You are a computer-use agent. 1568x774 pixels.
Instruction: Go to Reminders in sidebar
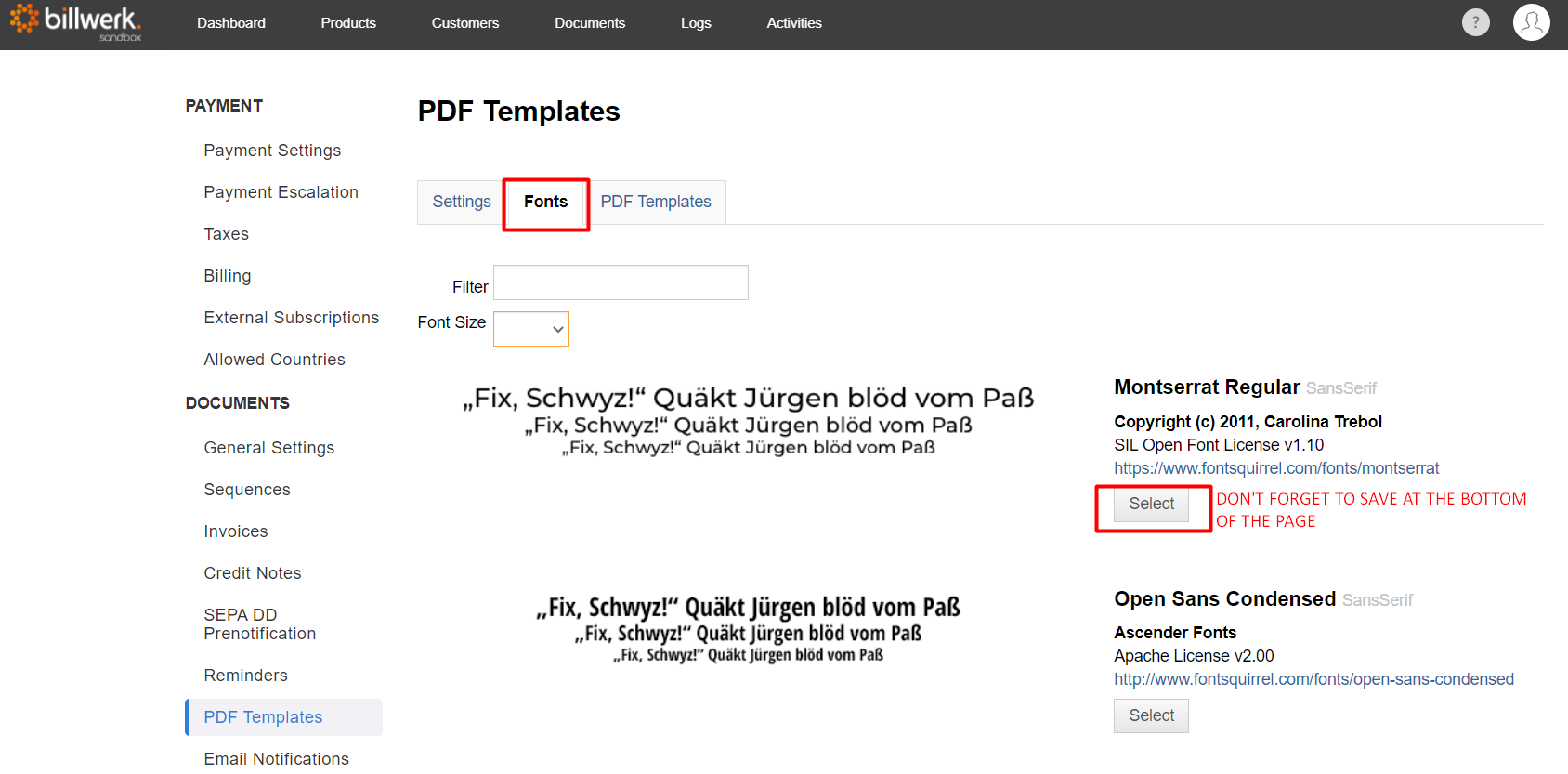(x=245, y=676)
